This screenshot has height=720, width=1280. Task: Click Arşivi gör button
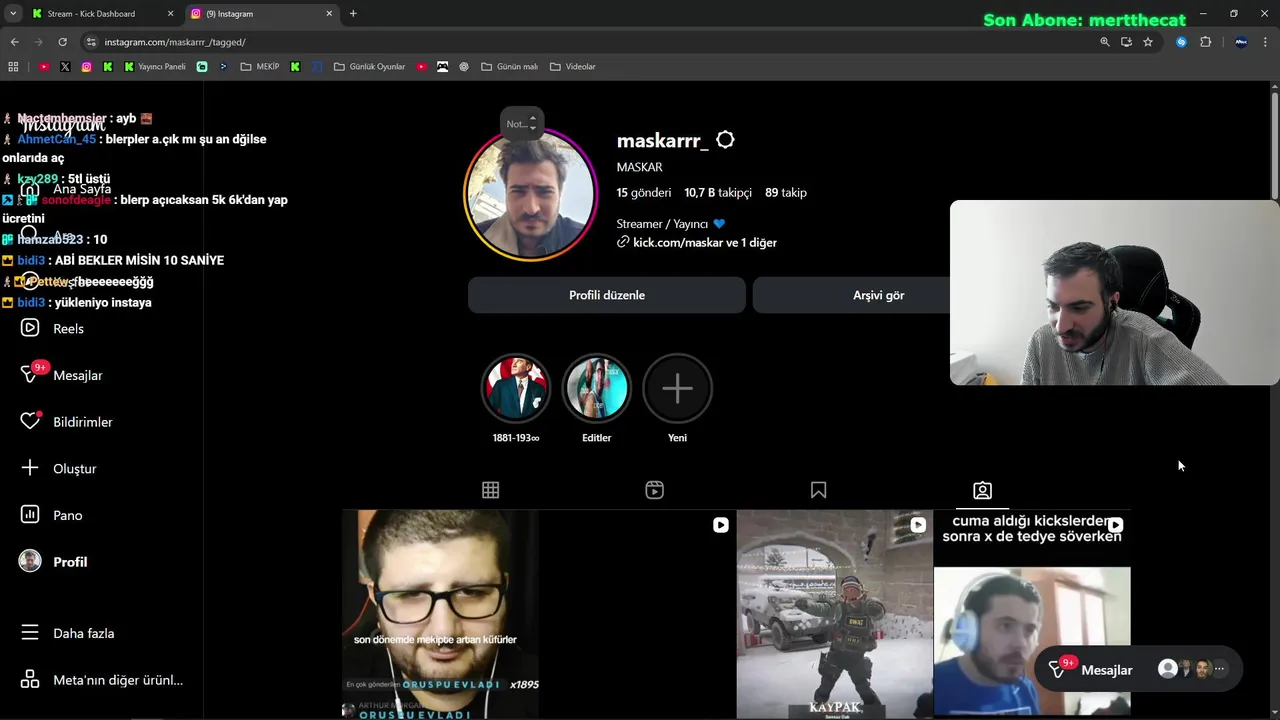878,295
